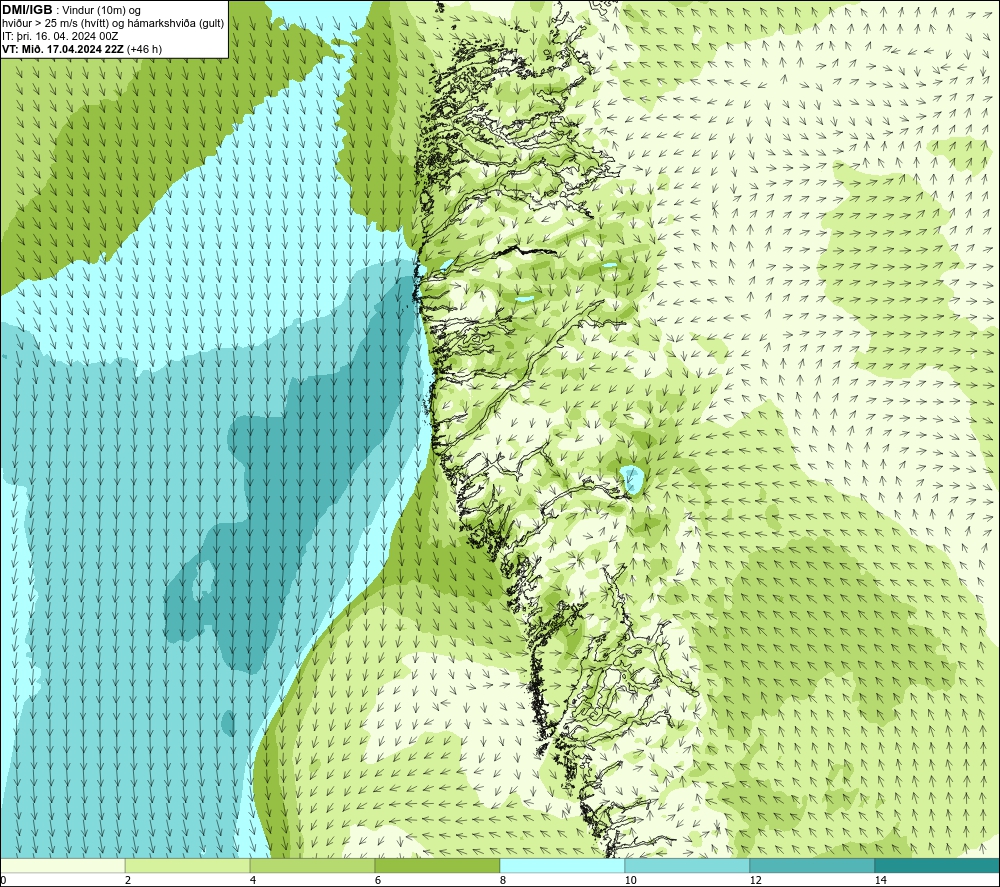Click the 10–12 m/s turquoise legend swatch
This screenshot has width=1000, height=887.
click(x=688, y=865)
